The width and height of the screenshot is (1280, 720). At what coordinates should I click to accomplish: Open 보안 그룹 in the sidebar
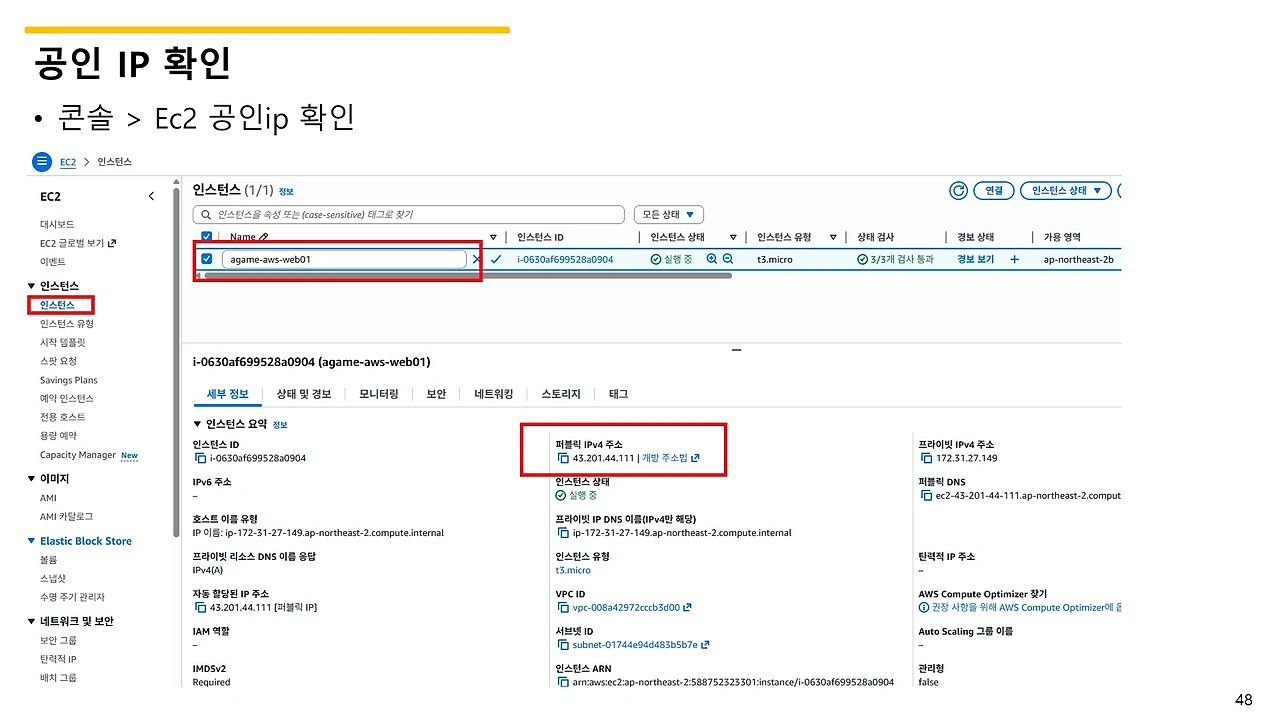58,640
